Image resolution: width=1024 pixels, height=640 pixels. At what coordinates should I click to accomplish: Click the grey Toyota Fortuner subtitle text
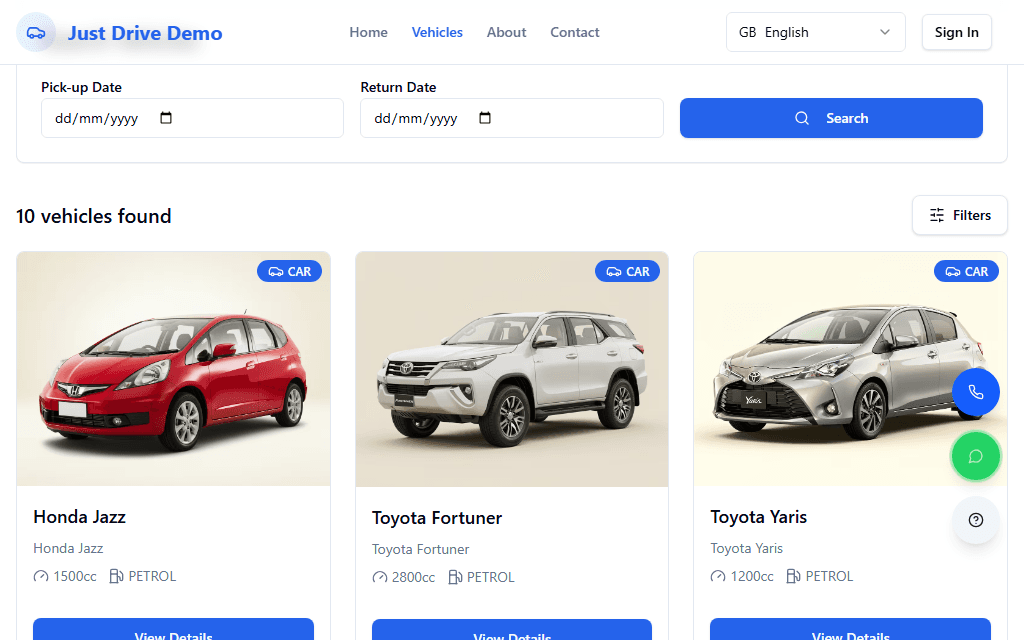click(x=421, y=549)
